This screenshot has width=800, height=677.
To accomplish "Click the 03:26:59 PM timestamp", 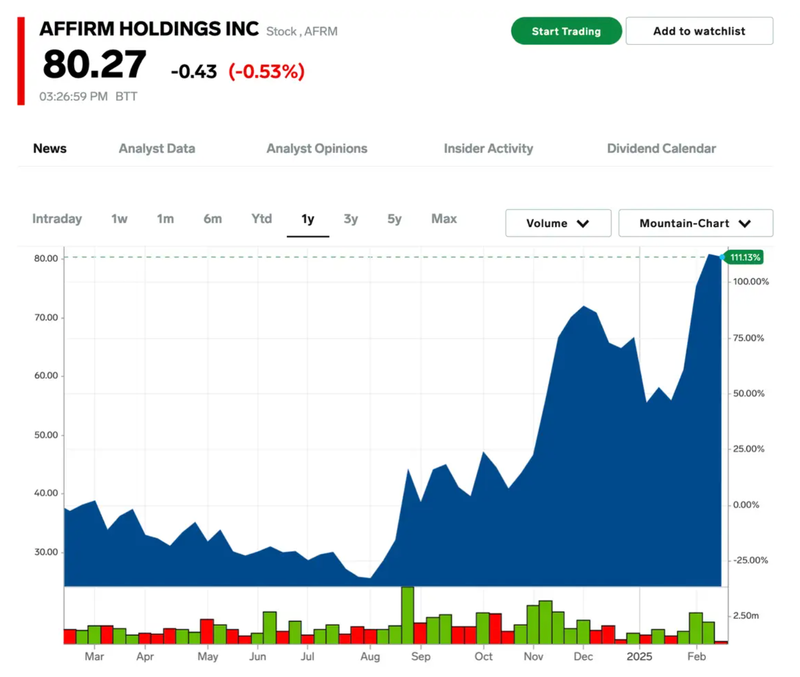I will tap(73, 96).
